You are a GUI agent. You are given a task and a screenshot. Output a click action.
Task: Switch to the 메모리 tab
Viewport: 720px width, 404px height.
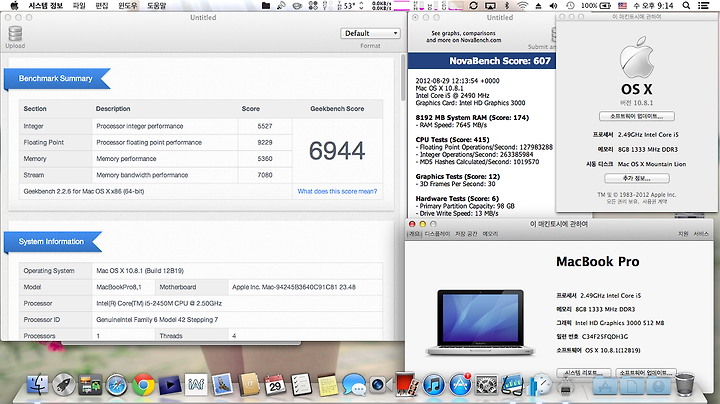[490, 234]
